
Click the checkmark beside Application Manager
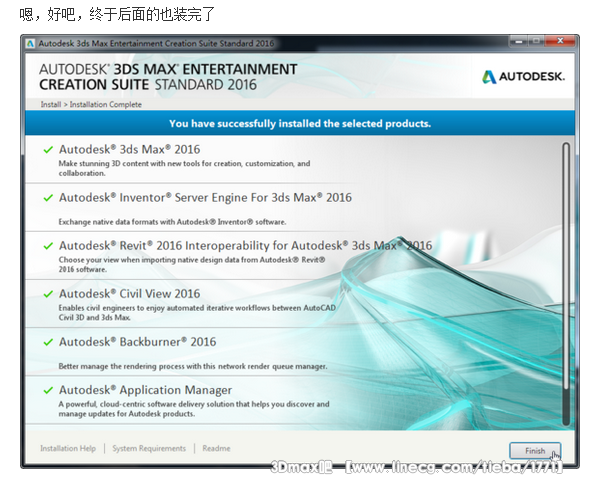(48, 390)
